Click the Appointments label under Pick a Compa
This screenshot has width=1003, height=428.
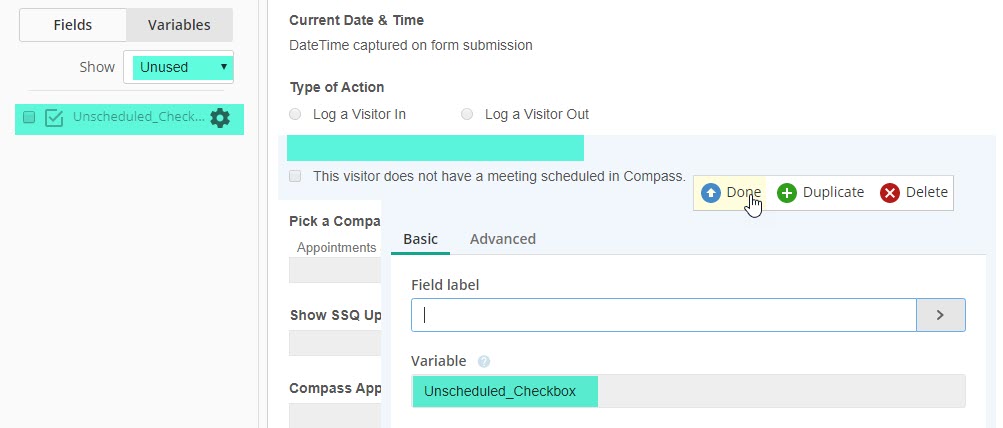(336, 247)
